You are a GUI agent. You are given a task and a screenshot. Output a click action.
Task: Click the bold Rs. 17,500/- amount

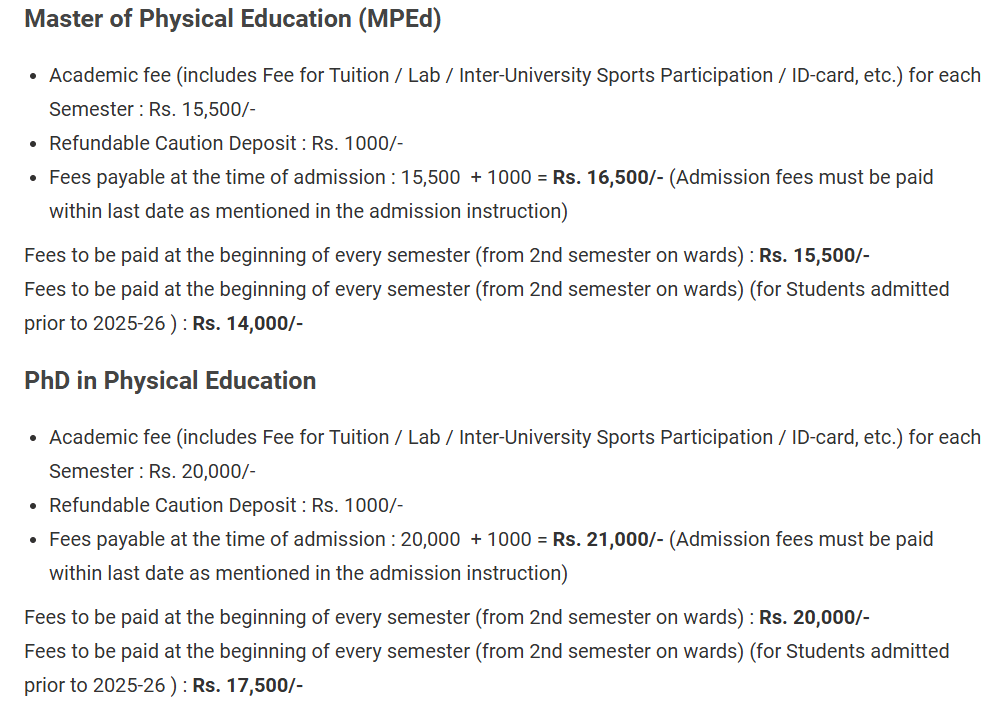pos(248,685)
